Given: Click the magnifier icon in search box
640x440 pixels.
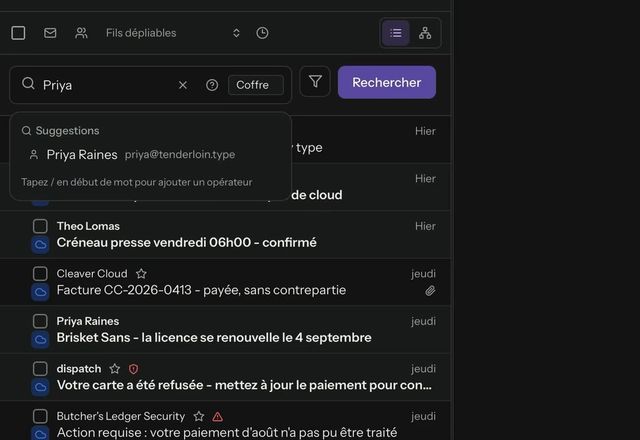Looking at the screenshot, I should pyautogui.click(x=28, y=84).
